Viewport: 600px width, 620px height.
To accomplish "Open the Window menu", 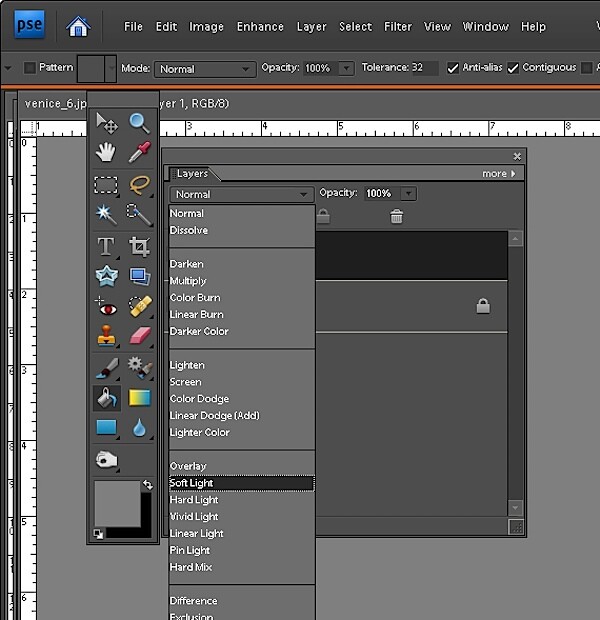I will point(485,26).
